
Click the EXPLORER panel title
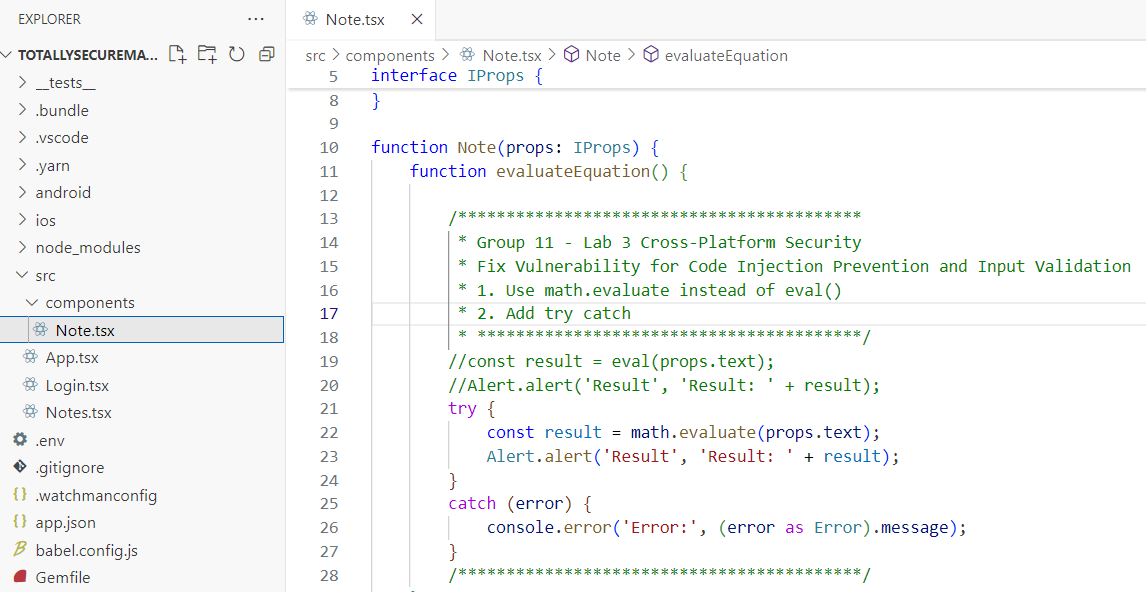click(x=49, y=19)
